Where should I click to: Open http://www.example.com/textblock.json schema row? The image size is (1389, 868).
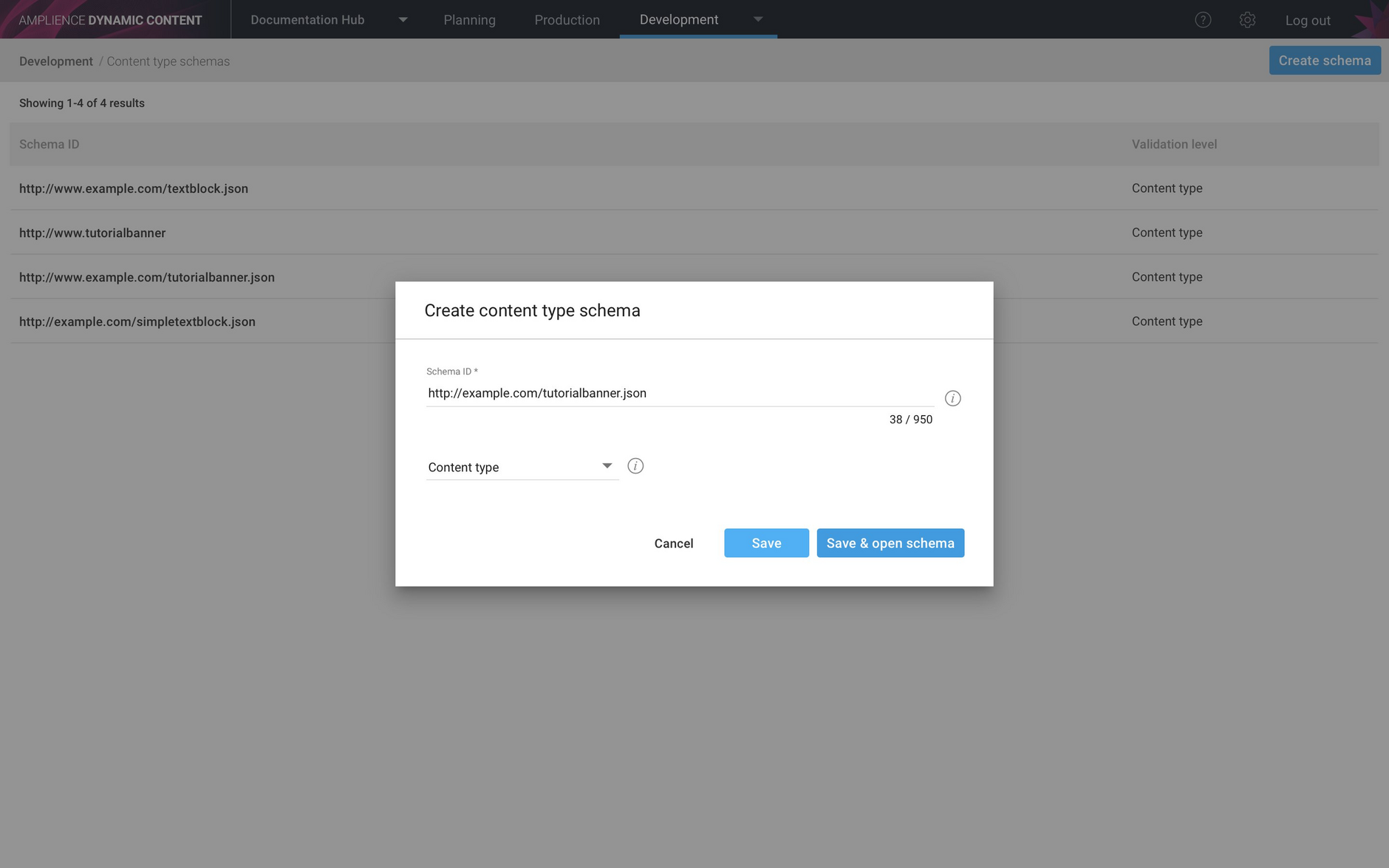point(134,188)
